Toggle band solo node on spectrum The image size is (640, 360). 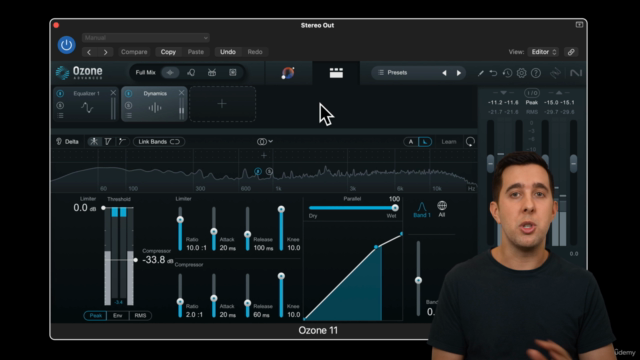click(x=269, y=171)
